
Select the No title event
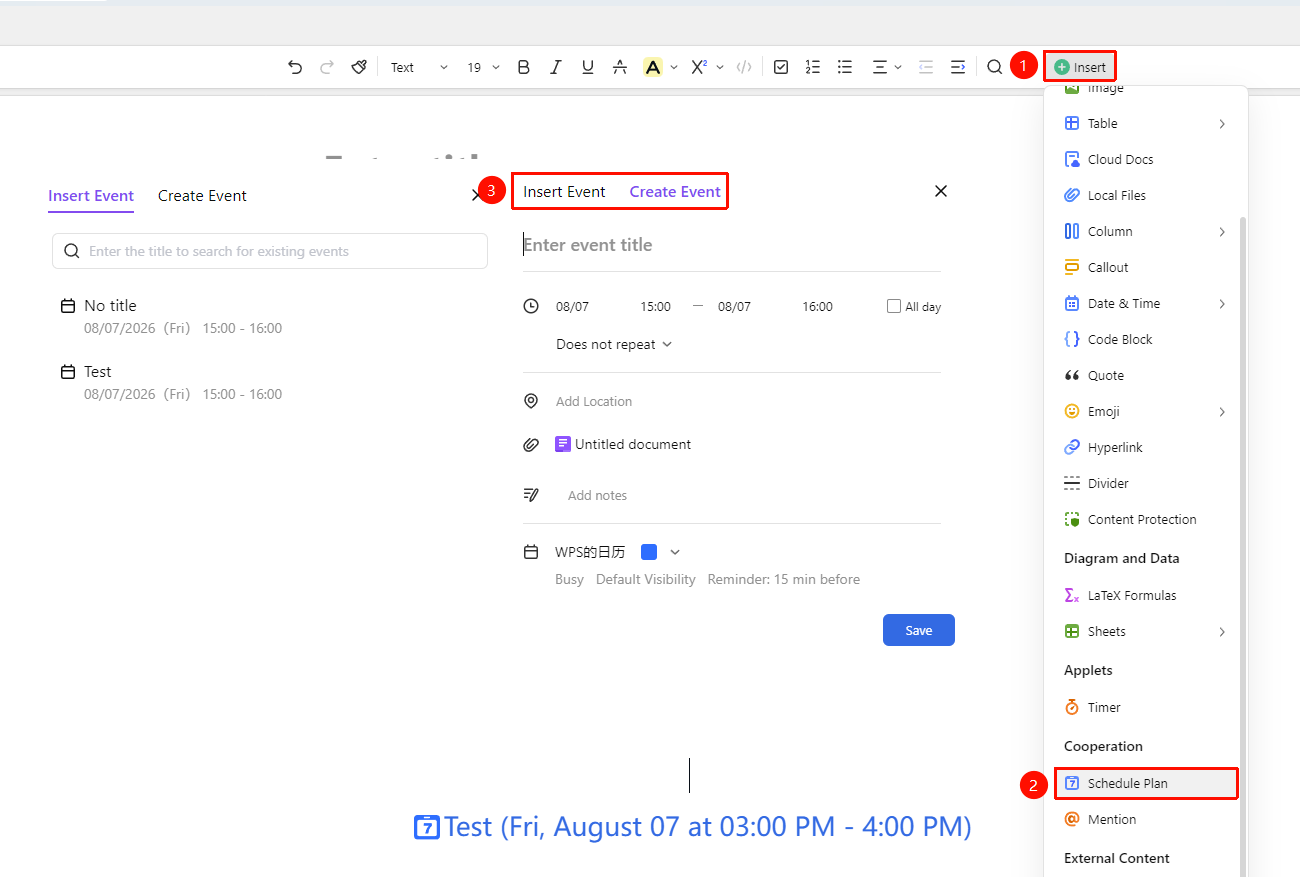(x=172, y=316)
